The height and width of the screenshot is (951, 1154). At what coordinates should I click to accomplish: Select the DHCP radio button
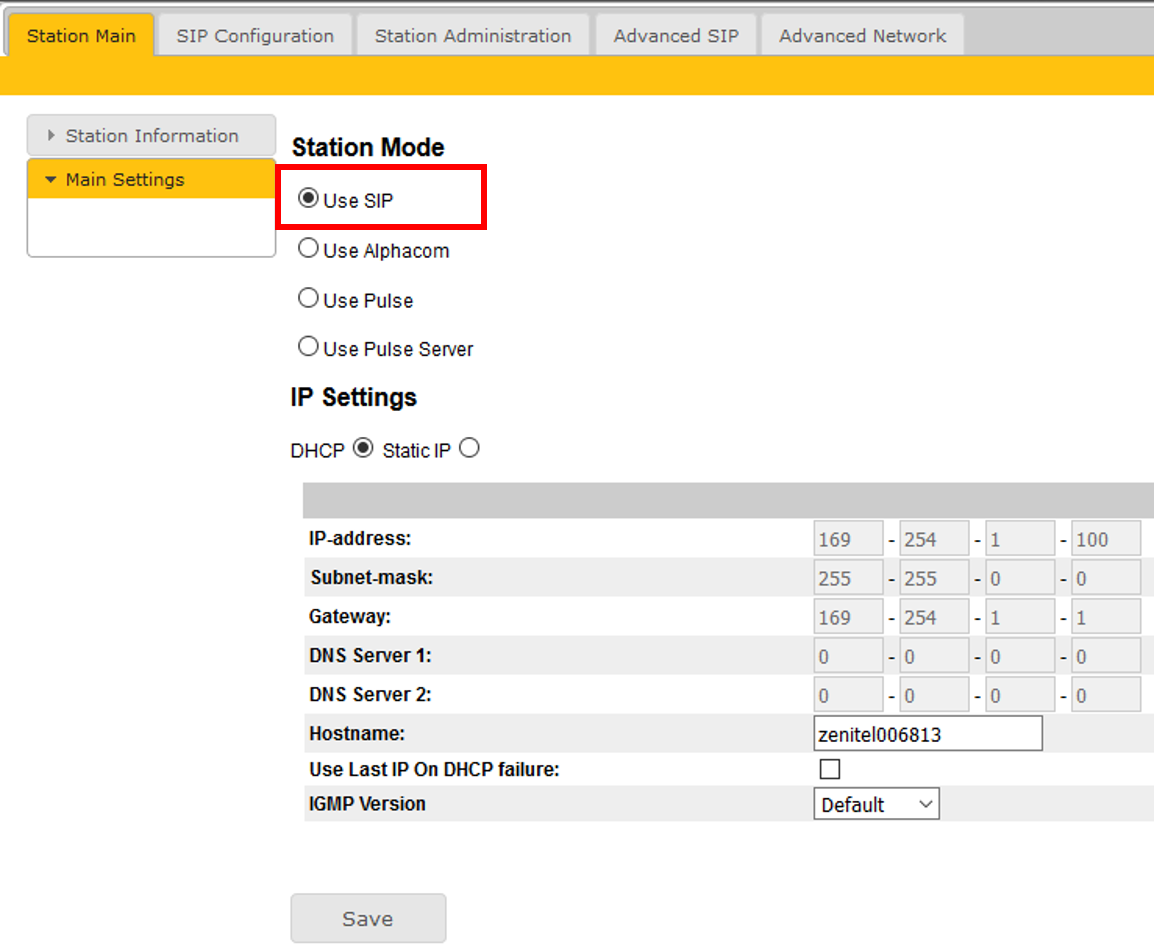coord(363,449)
